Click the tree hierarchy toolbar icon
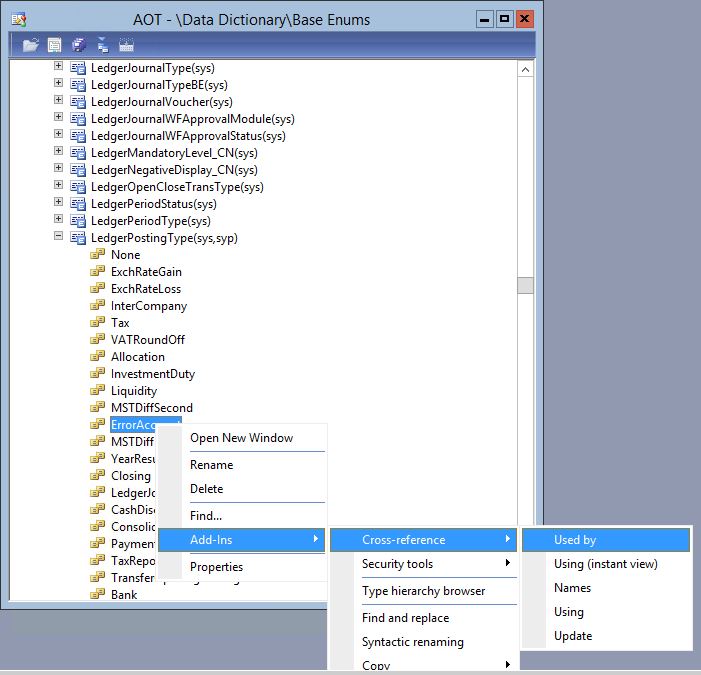 pyautogui.click(x=102, y=44)
